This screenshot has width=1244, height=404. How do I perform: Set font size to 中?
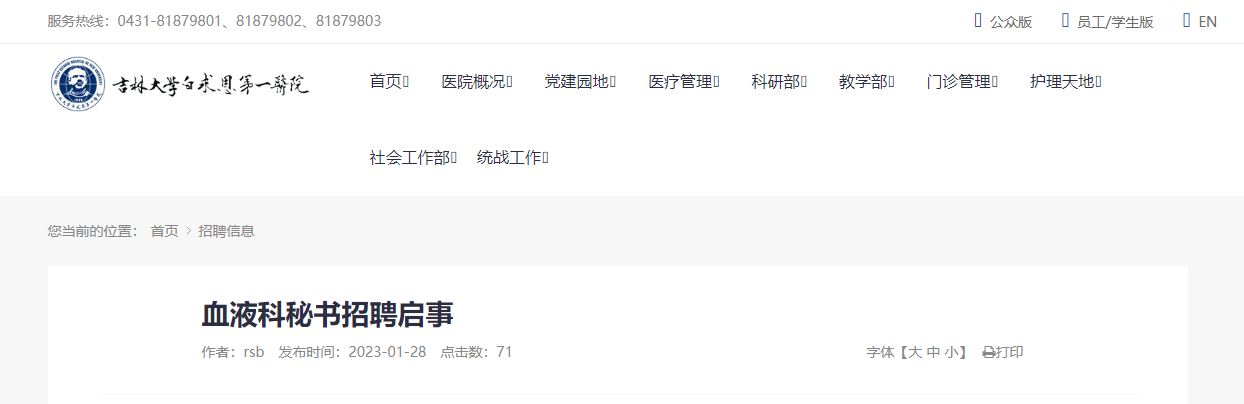coord(933,353)
